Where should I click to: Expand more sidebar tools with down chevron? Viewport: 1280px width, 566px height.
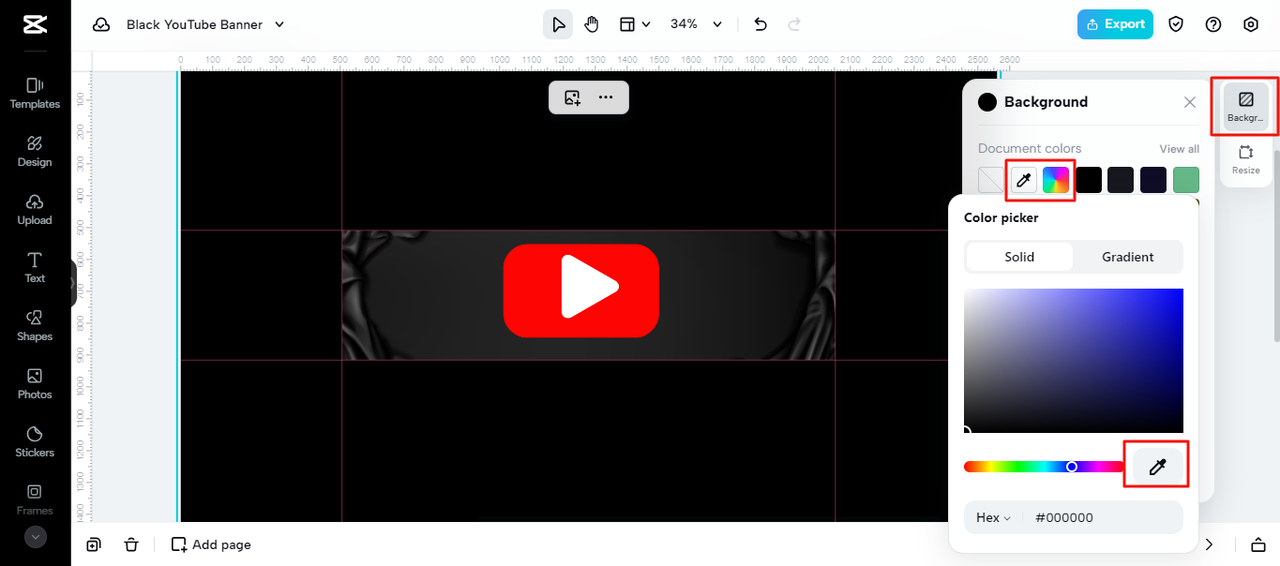coord(35,537)
